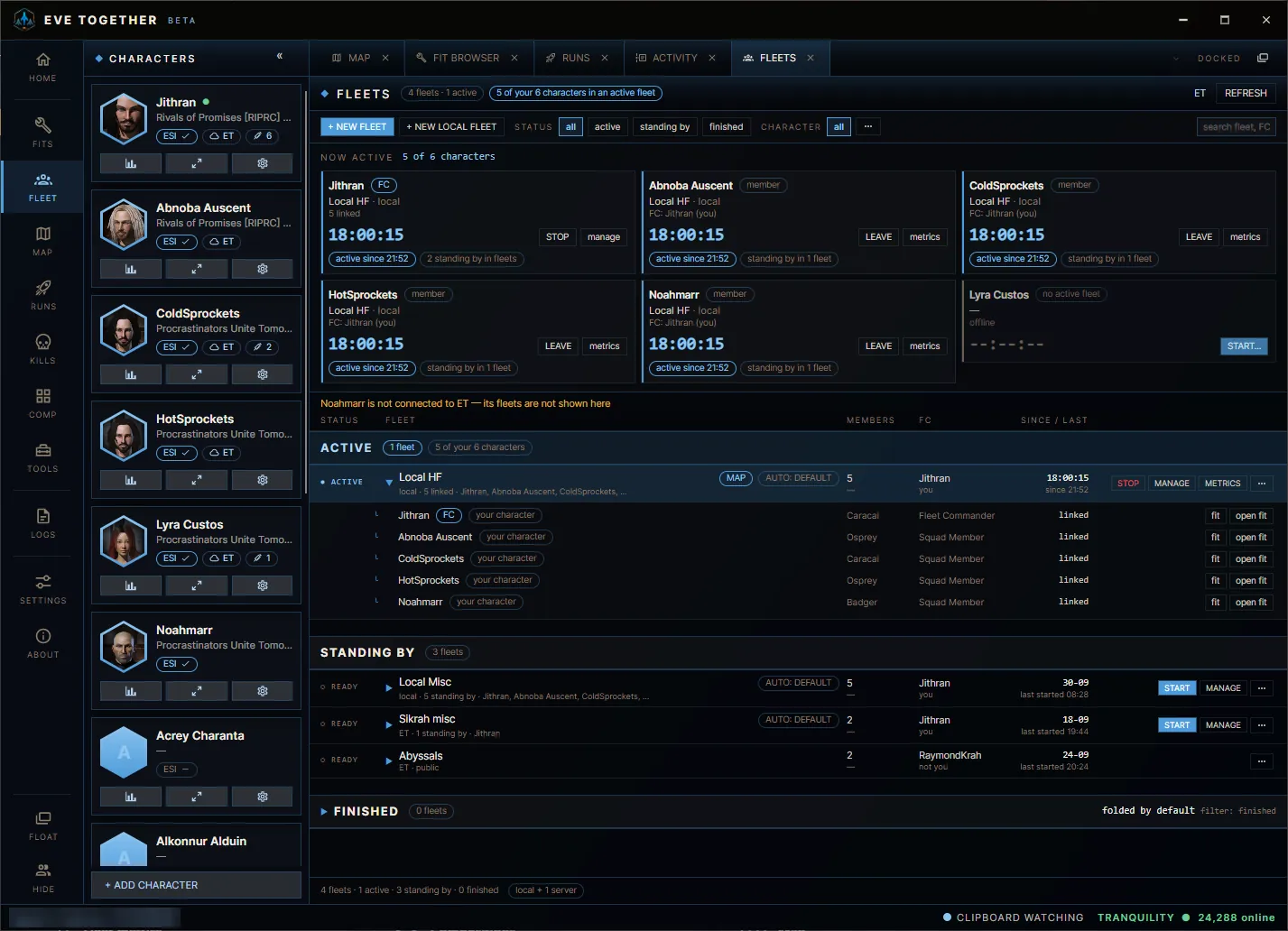Screen dimensions: 1288x931
Task: Expand the Abyssals fleet row
Action: 389,760
